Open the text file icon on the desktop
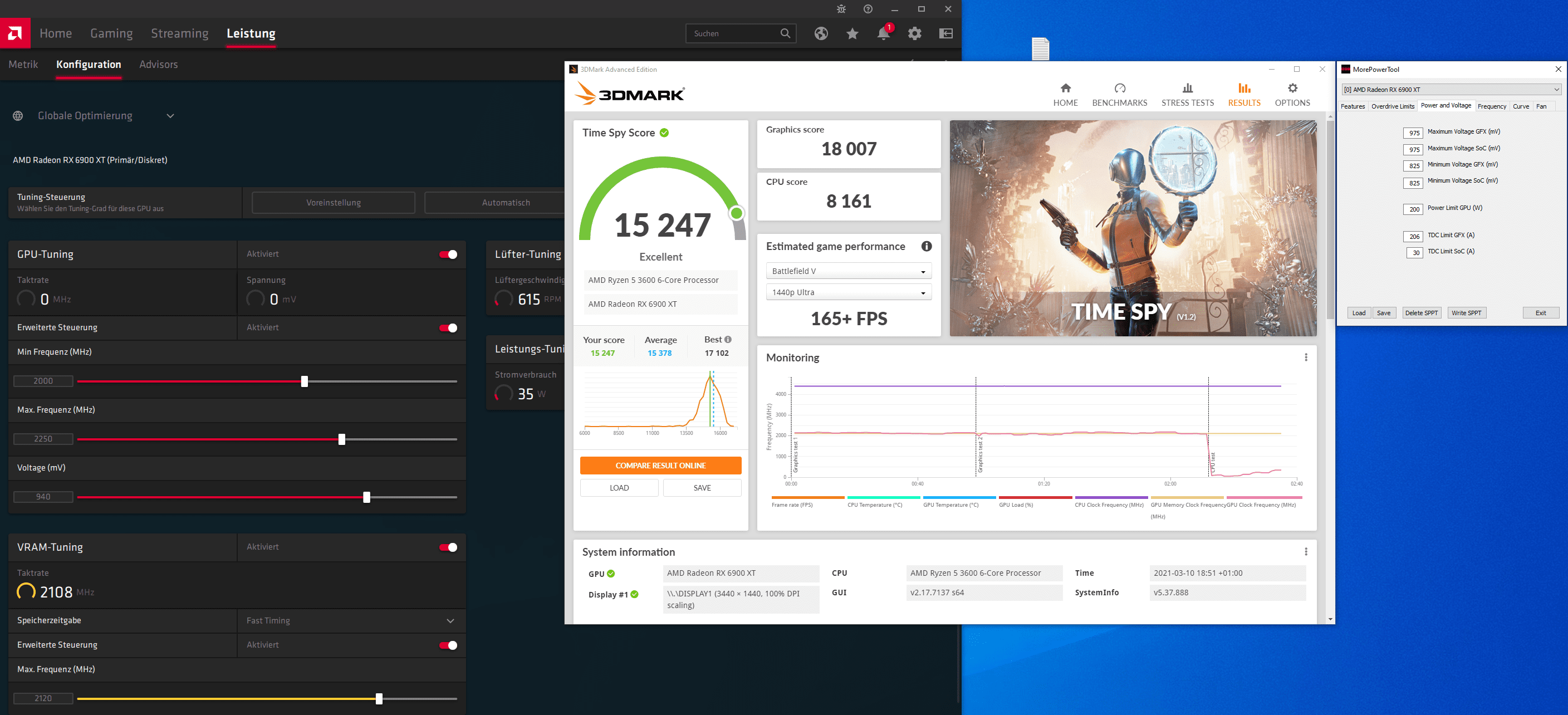Image resolution: width=1568 pixels, height=715 pixels. (x=1040, y=48)
